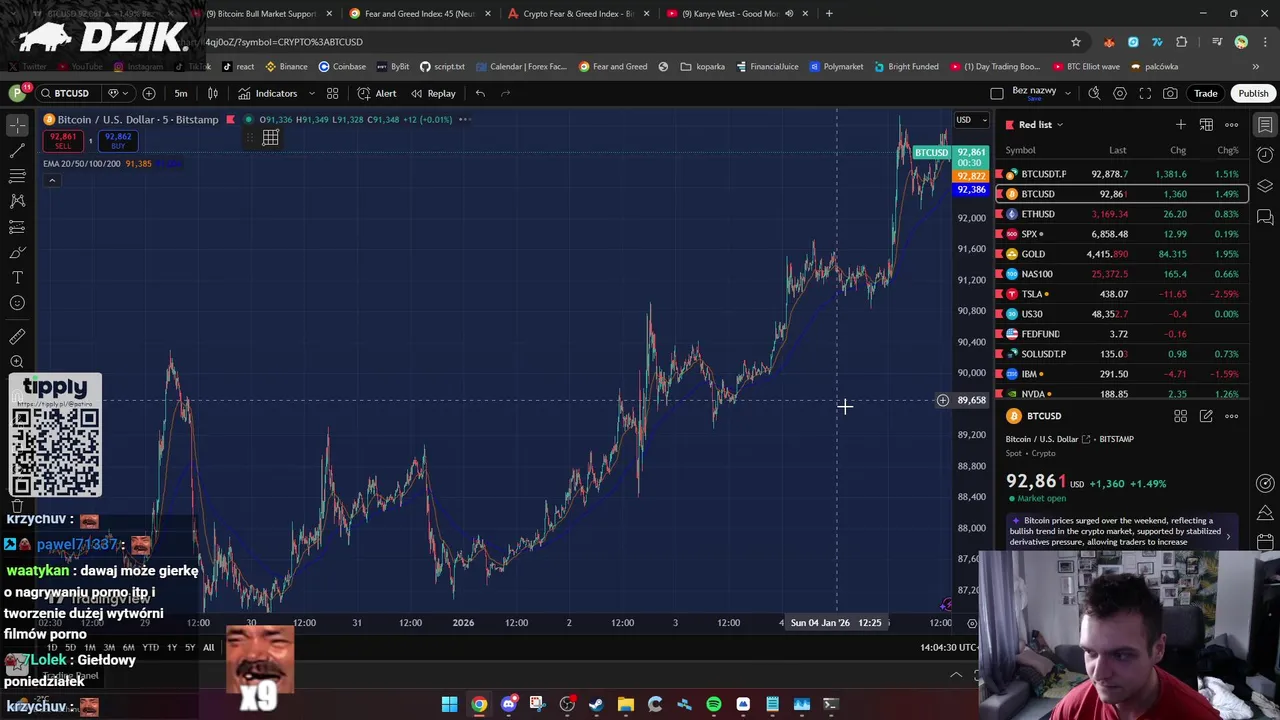Select the zoom in tool
The height and width of the screenshot is (720, 1280).
(17, 362)
